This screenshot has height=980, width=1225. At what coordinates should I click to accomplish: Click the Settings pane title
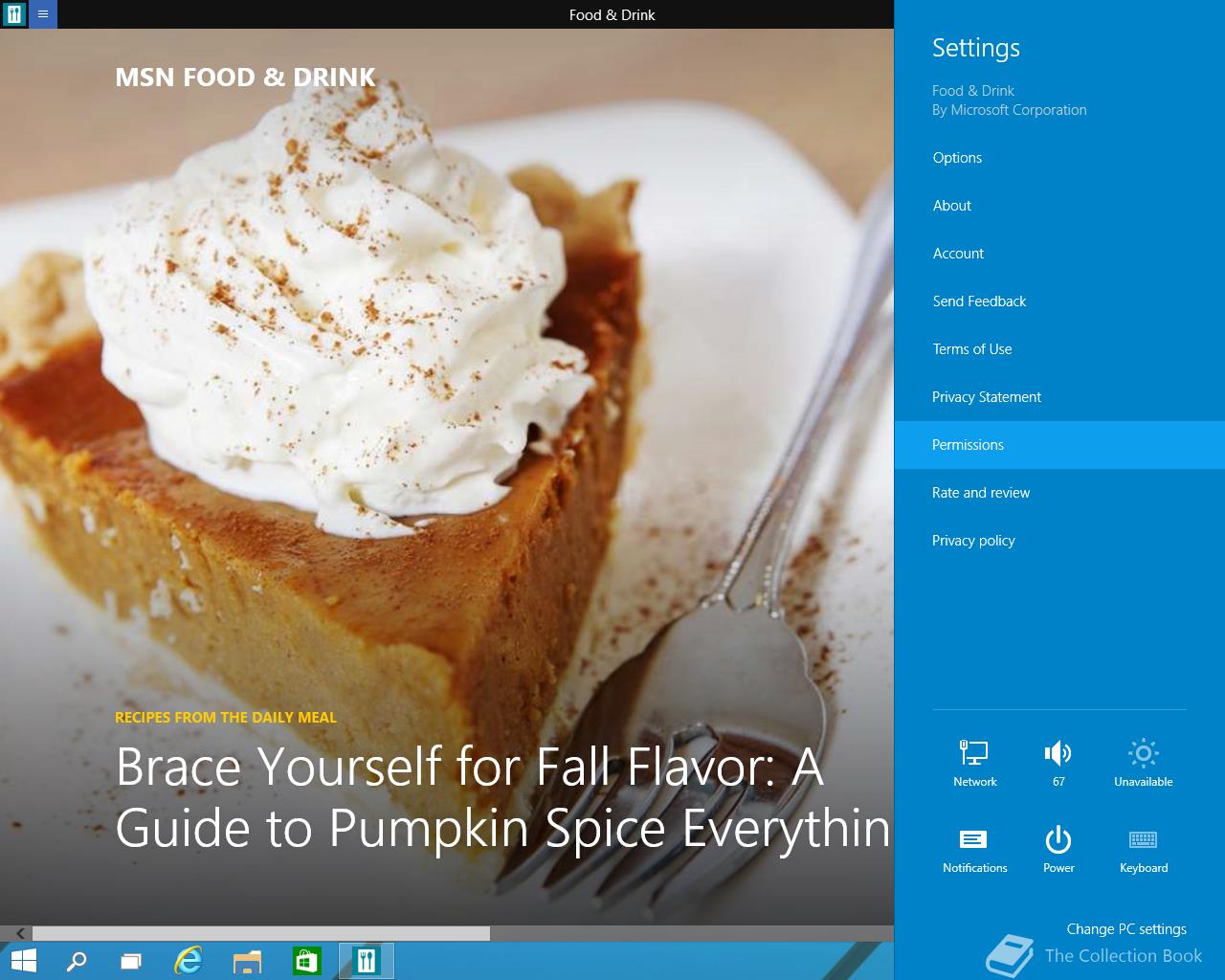[976, 48]
